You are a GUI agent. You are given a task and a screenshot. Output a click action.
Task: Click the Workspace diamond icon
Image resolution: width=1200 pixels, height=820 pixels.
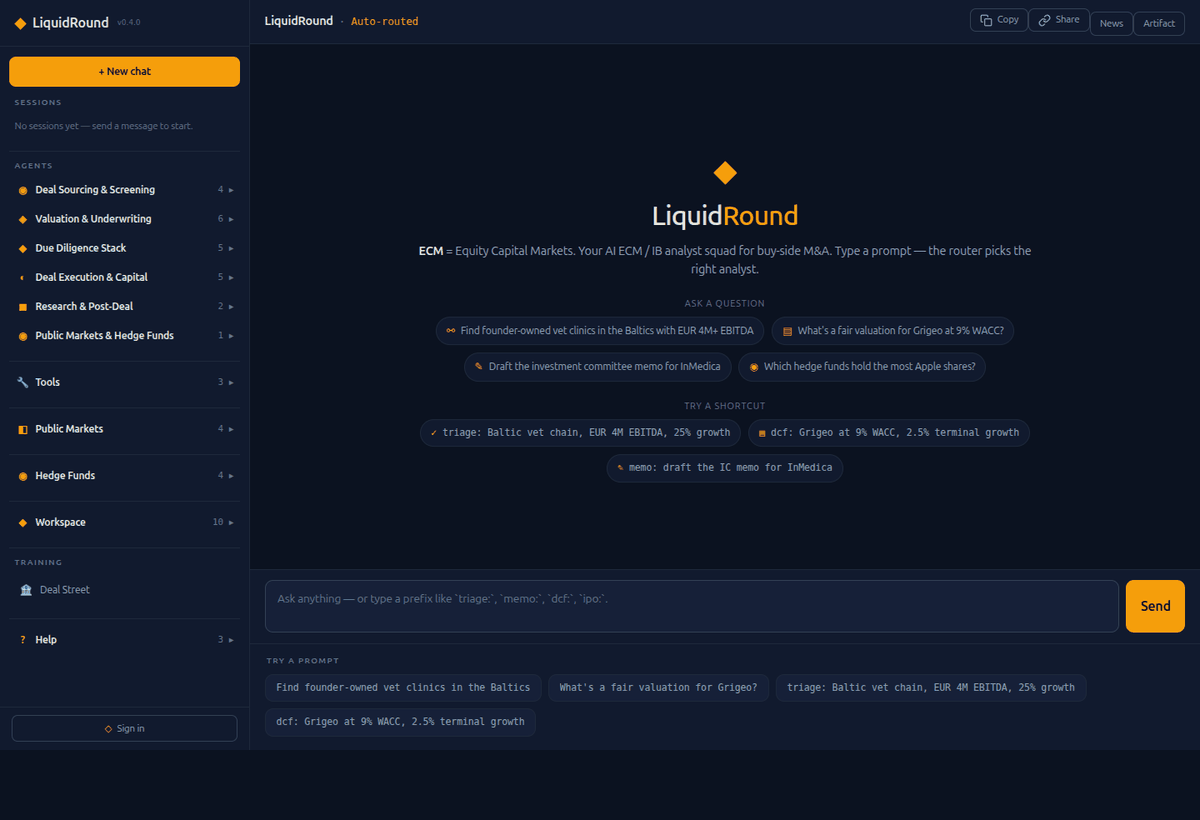click(x=23, y=522)
